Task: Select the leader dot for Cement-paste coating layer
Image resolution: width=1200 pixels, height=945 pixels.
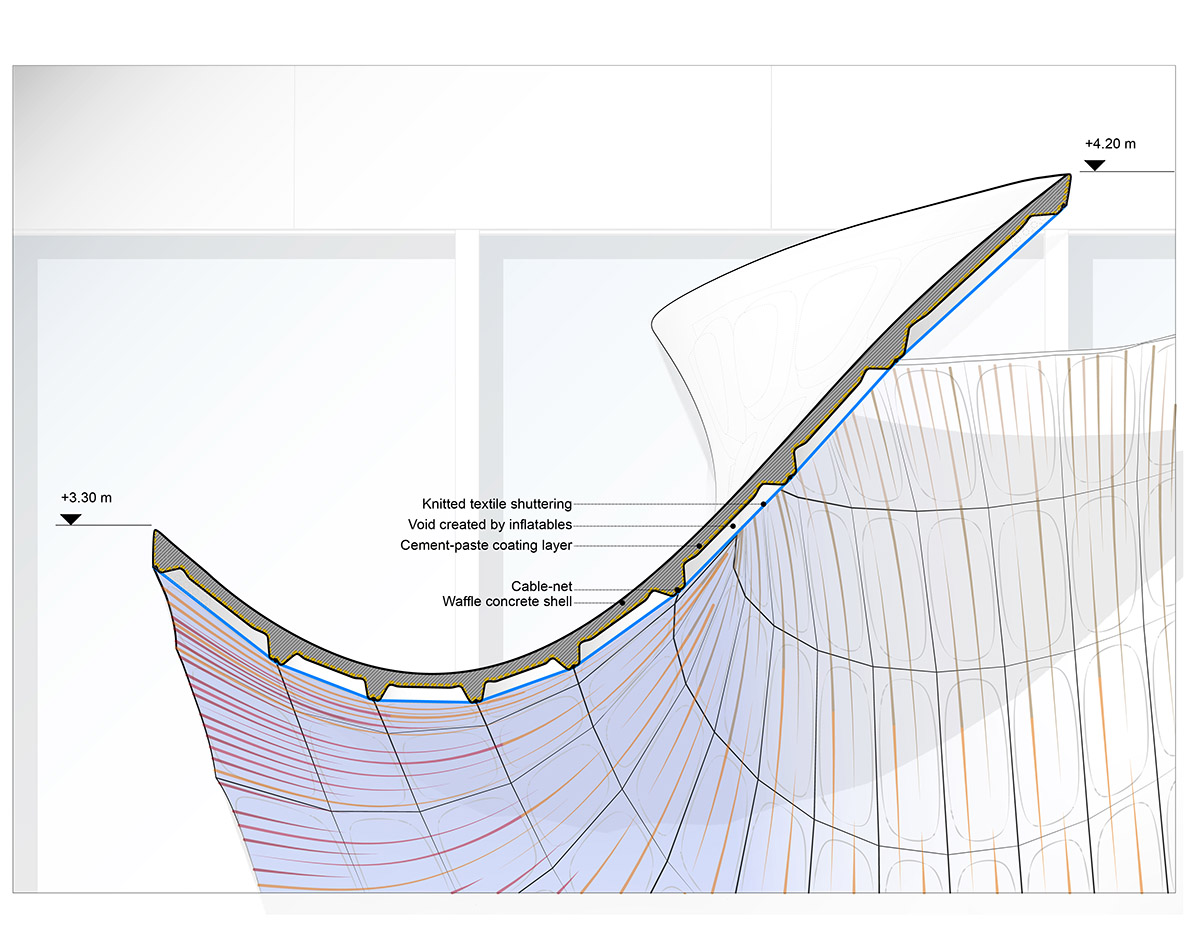Action: click(x=698, y=545)
